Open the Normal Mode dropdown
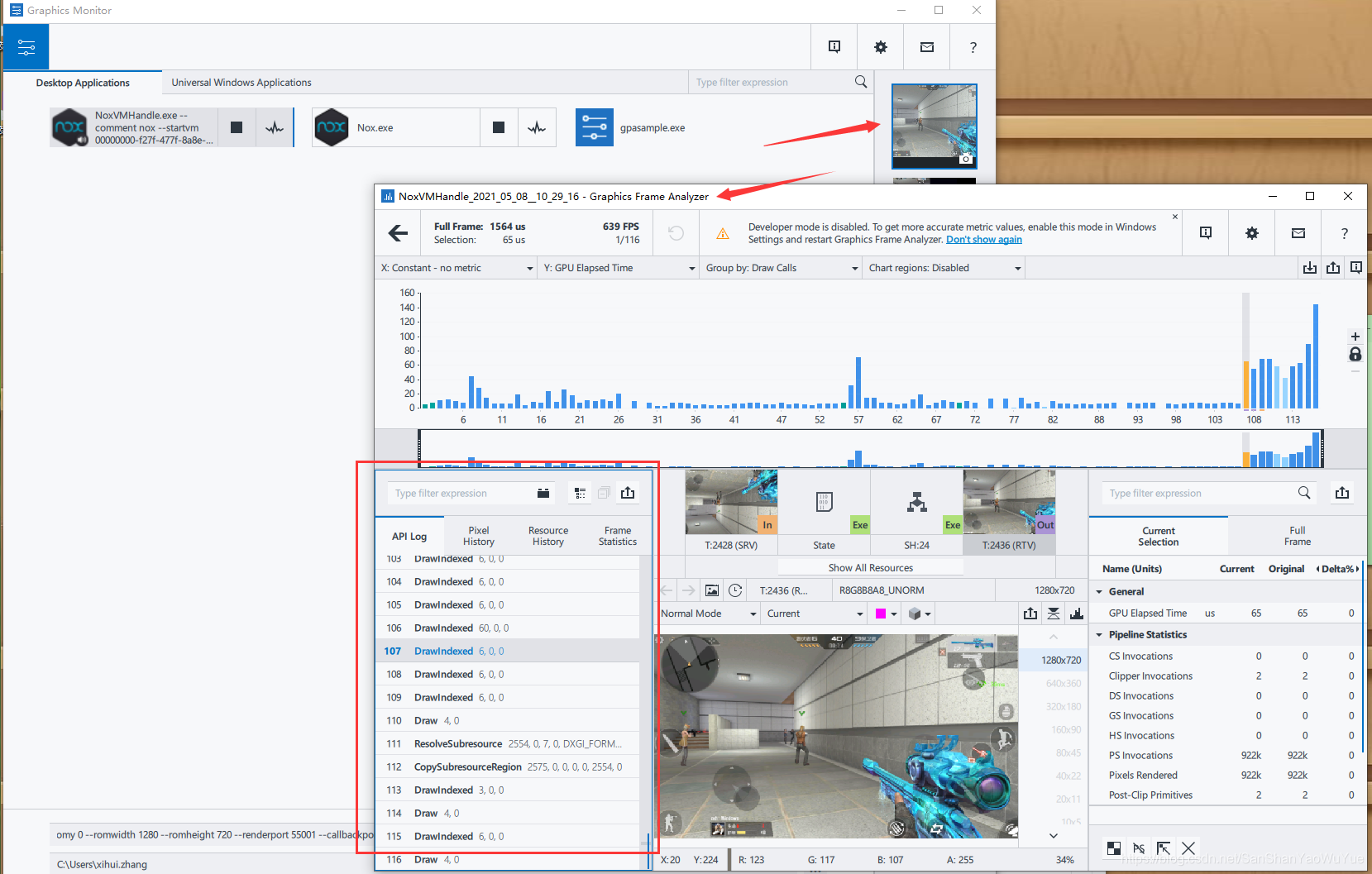 click(x=709, y=614)
